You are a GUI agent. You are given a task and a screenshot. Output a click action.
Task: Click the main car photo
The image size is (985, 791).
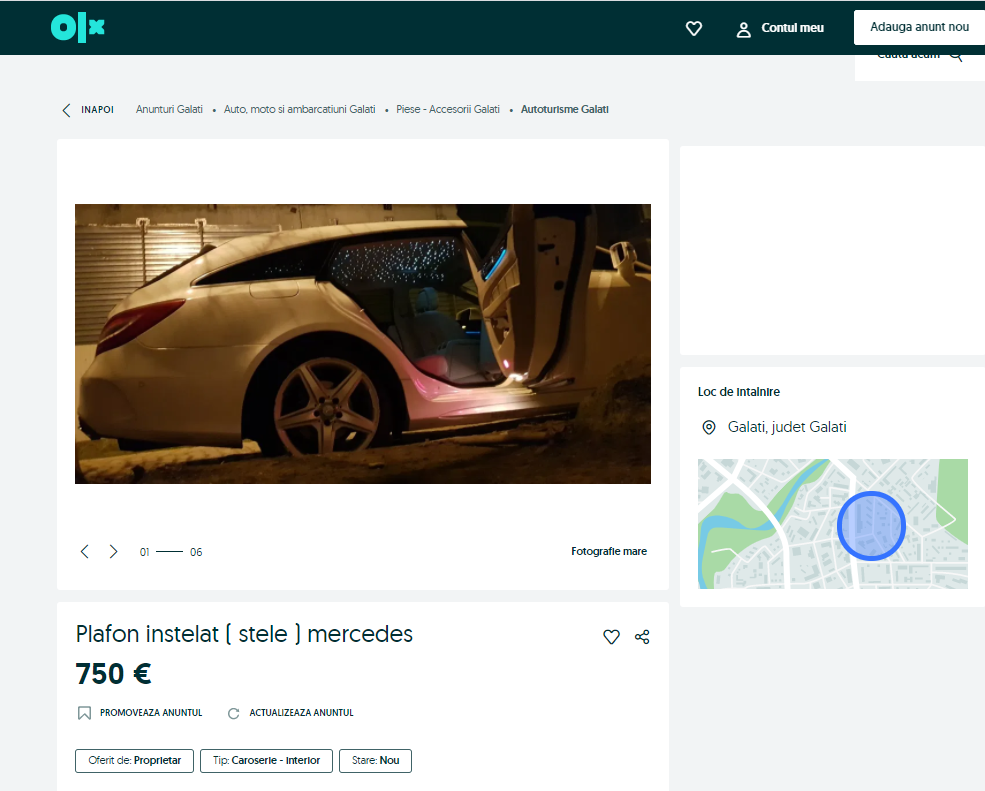pyautogui.click(x=362, y=344)
